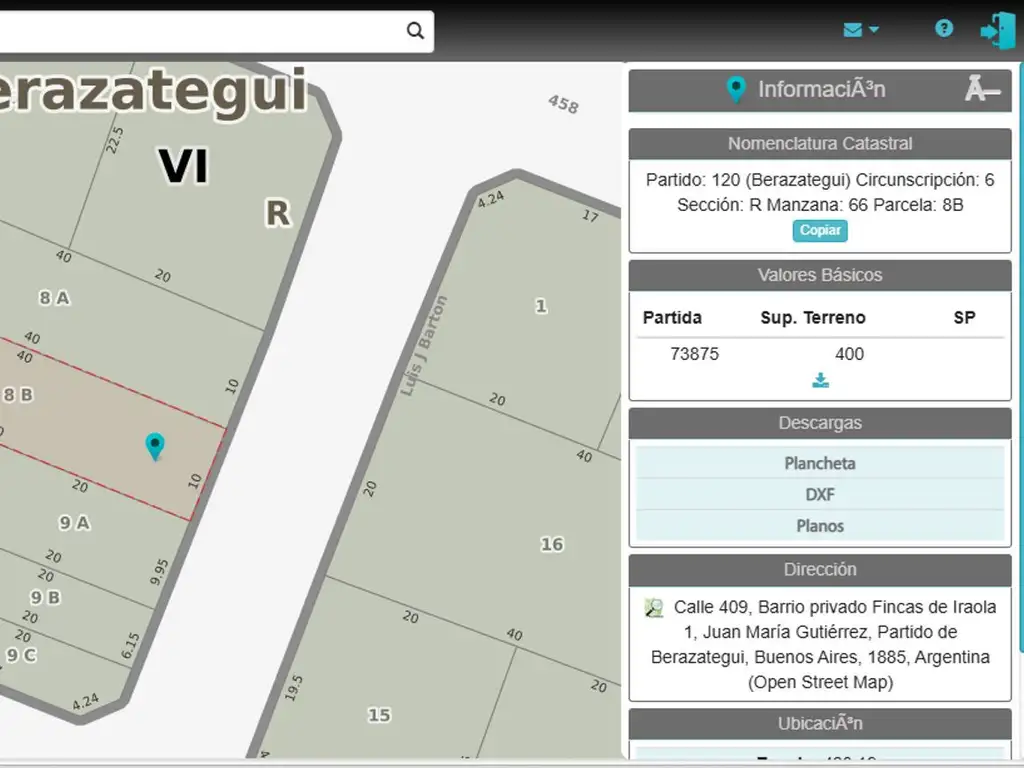Image resolution: width=1024 pixels, height=768 pixels.
Task: Click the teal marker on parcel 8B
Action: coord(155,445)
